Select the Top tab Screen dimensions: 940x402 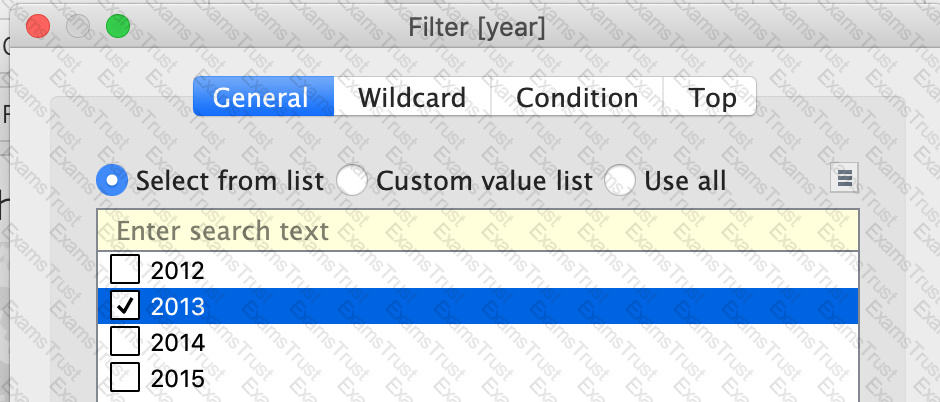coord(710,96)
